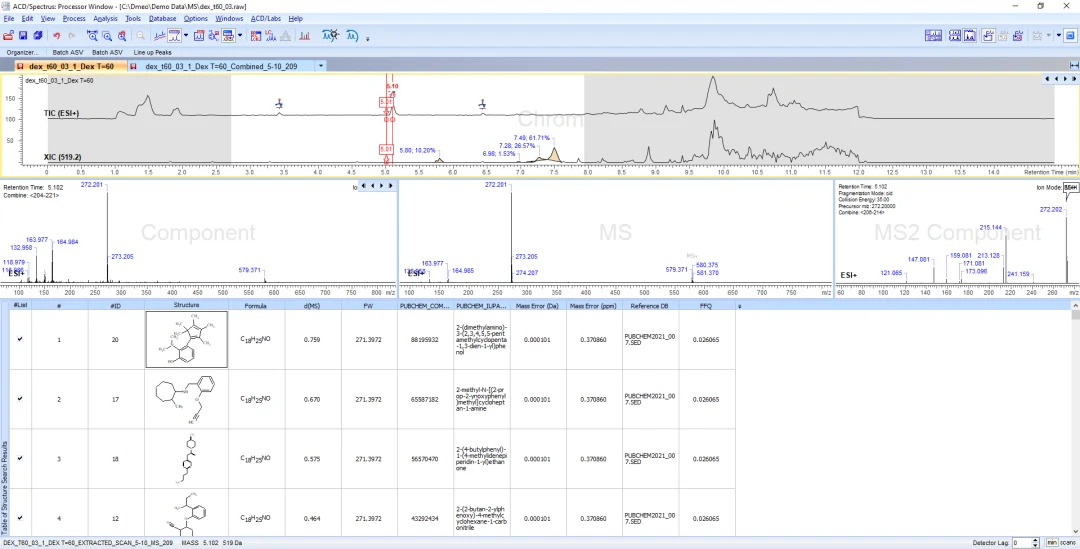Uncheck the checkbox for result row 4
Image resolution: width=1080 pixels, height=549 pixels.
tap(19, 518)
